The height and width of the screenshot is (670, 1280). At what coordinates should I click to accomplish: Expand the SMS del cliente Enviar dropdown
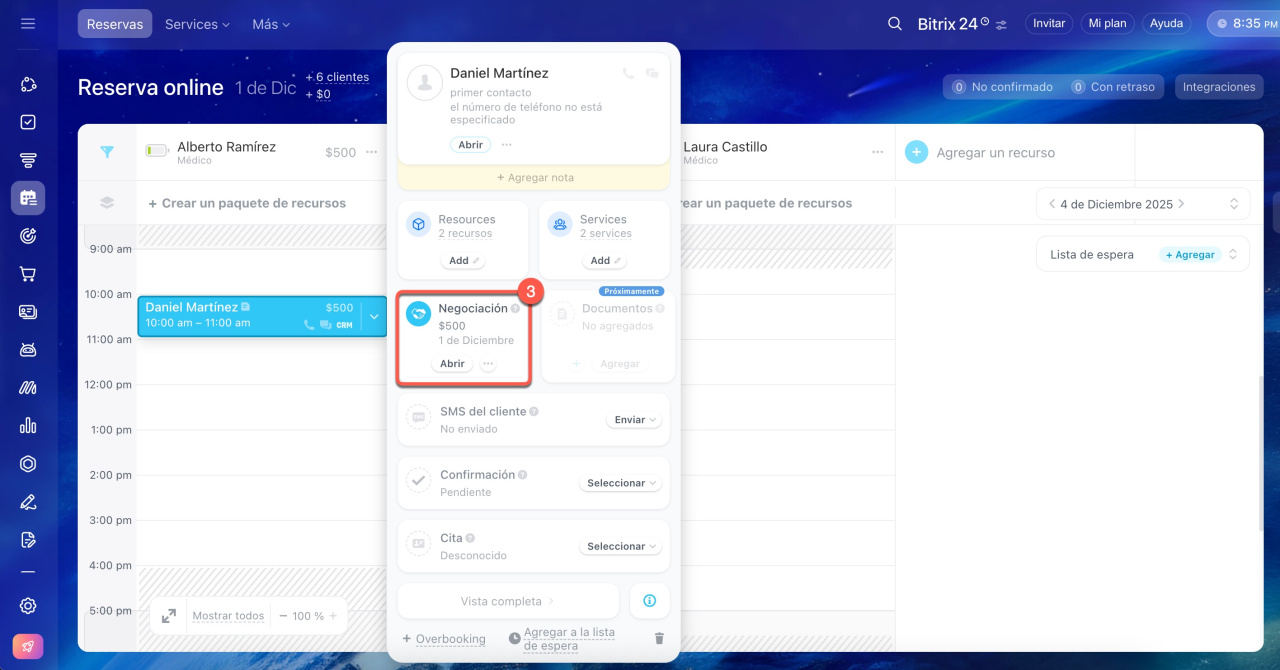point(635,420)
